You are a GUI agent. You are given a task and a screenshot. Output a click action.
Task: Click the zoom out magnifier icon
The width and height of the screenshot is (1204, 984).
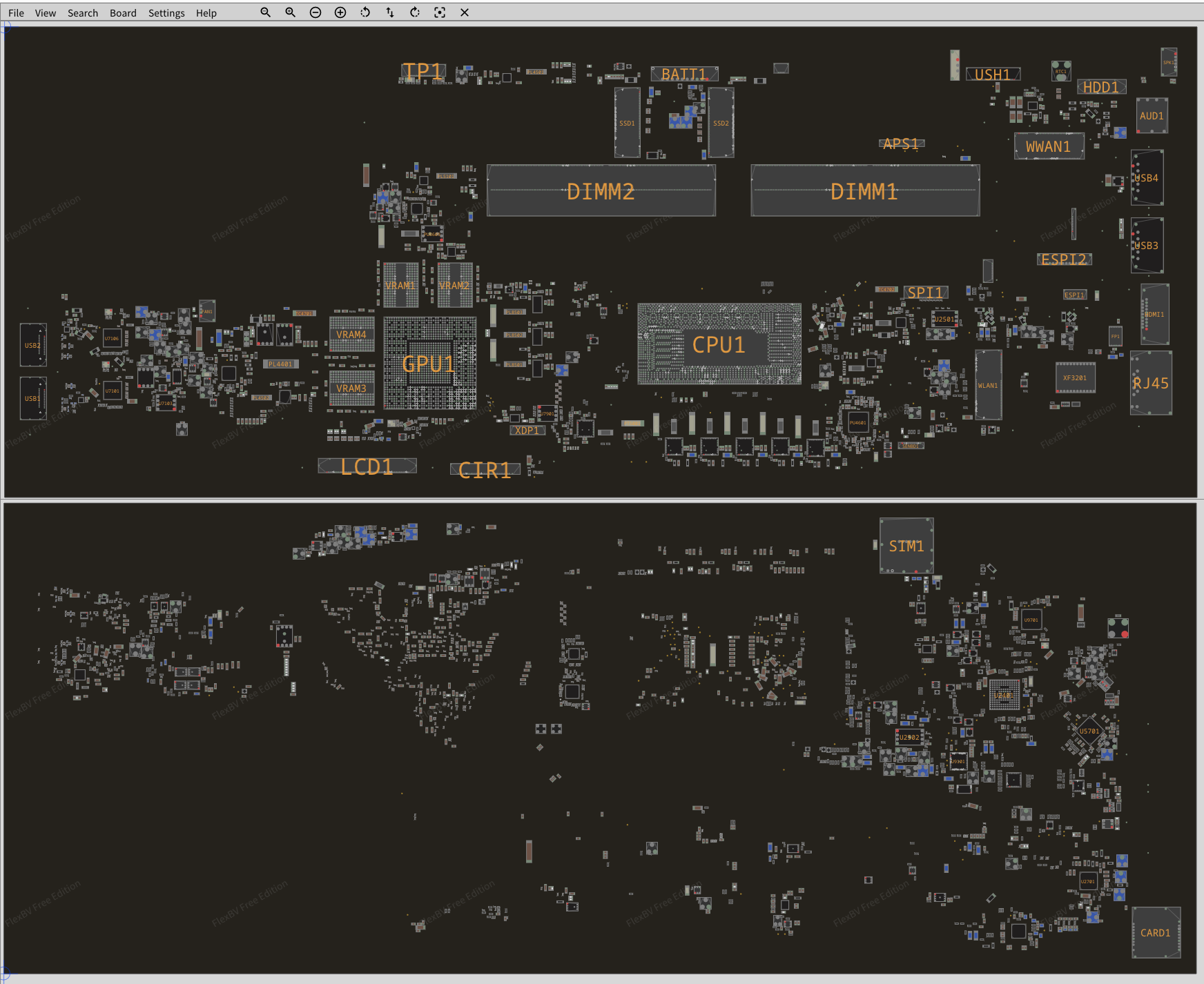click(265, 12)
